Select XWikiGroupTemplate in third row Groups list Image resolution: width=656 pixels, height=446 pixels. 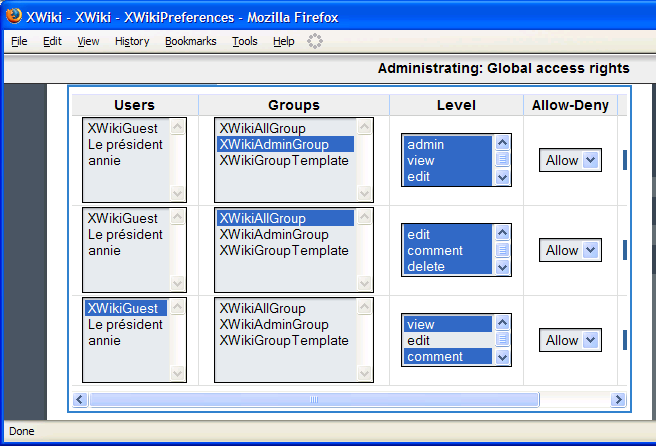pyautogui.click(x=285, y=340)
